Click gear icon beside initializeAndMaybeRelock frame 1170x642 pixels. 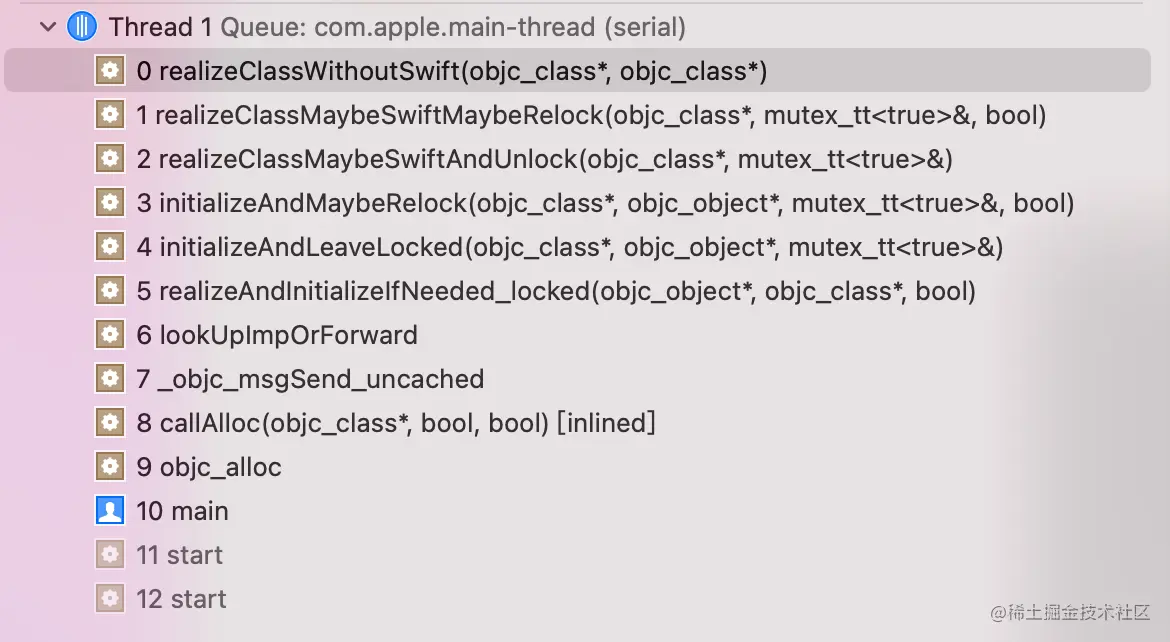point(110,203)
